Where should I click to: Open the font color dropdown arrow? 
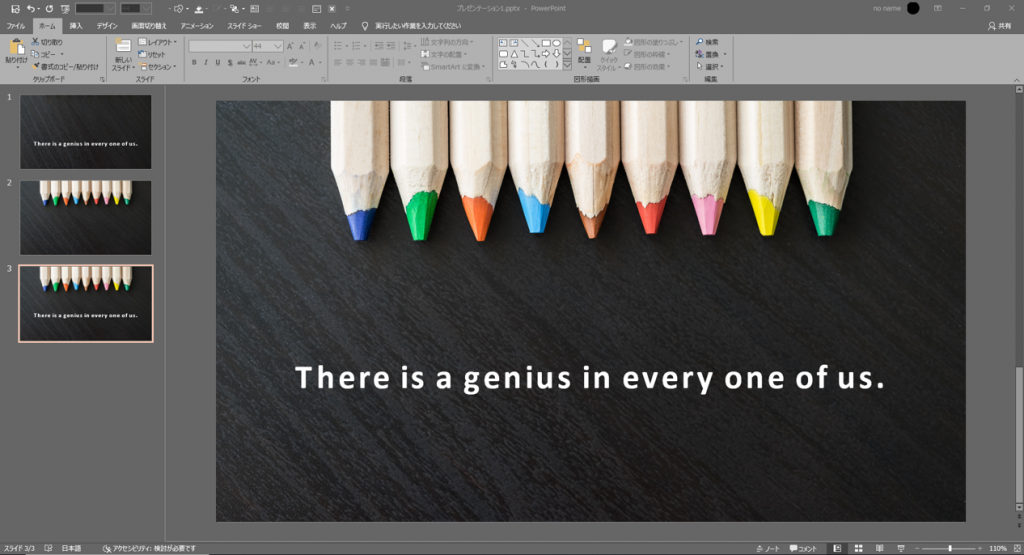coord(320,63)
